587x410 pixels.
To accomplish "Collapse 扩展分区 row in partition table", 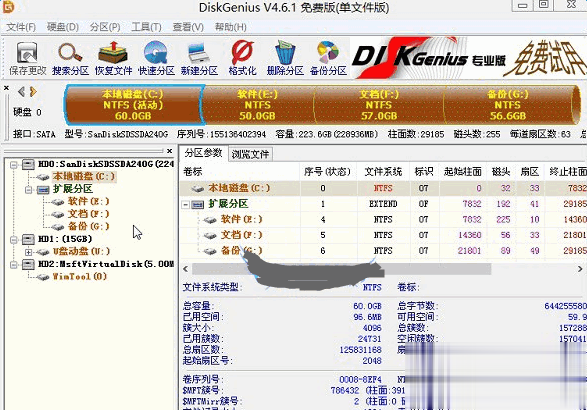I will (x=185, y=204).
